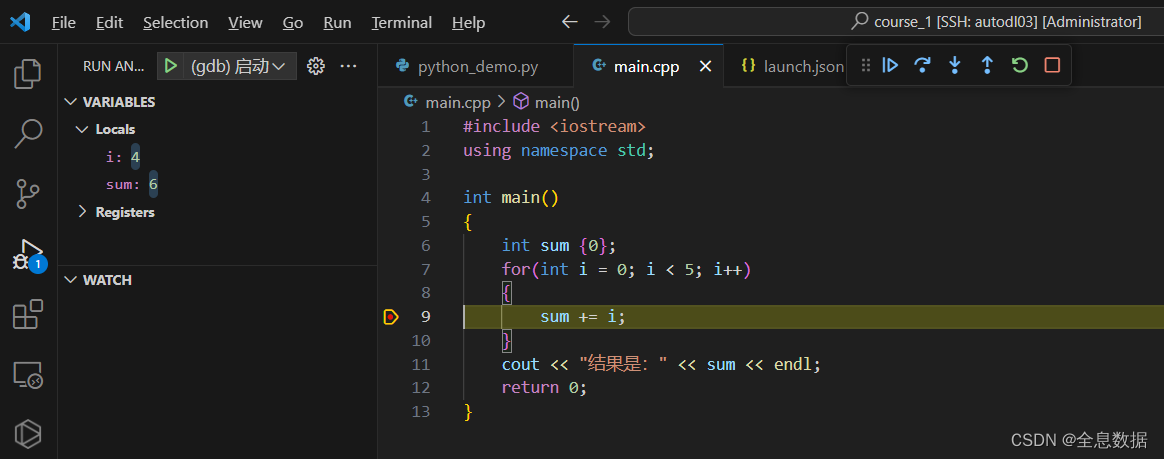The image size is (1164, 459).
Task: Click line number 13 in the gutter
Action: [x=421, y=412]
